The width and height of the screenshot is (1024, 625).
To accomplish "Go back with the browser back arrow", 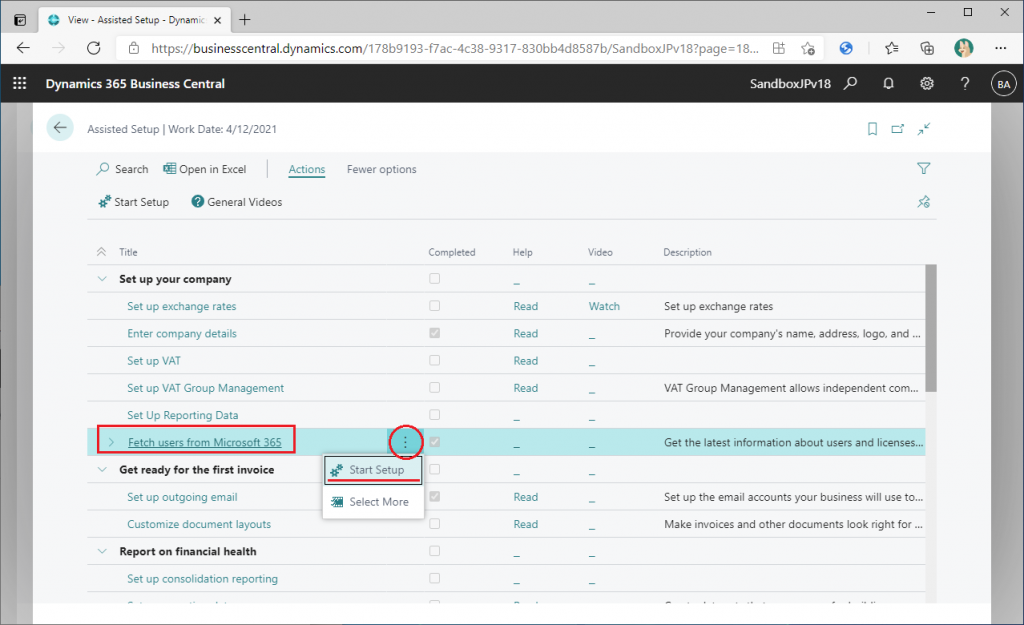I will (x=24, y=48).
